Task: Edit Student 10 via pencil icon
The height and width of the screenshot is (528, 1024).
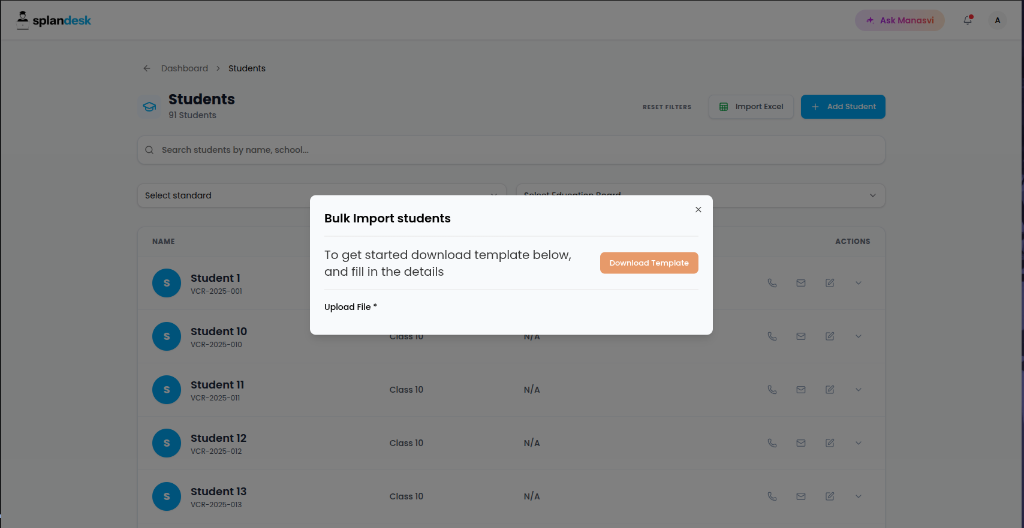Action: (830, 336)
